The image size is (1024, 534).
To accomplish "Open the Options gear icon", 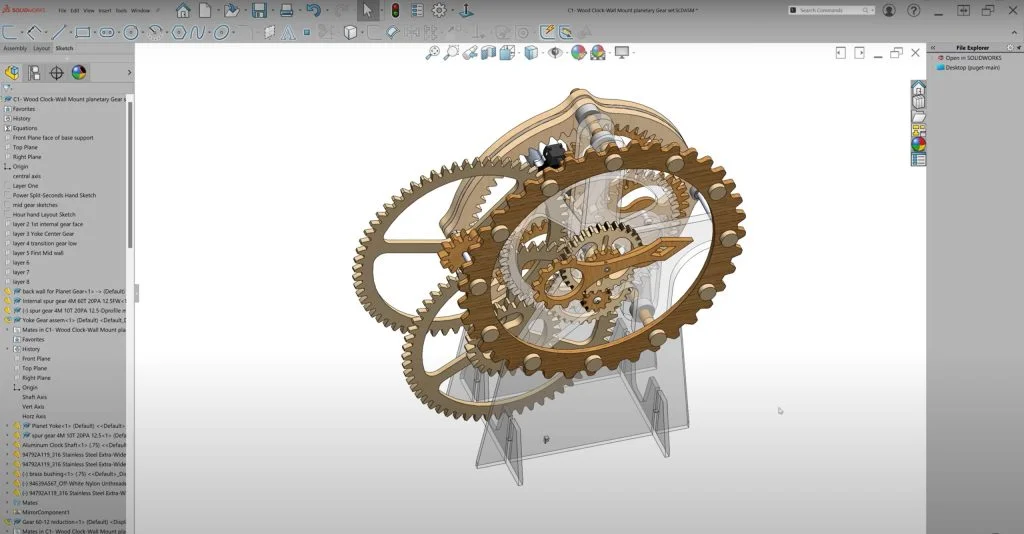I will (x=438, y=10).
